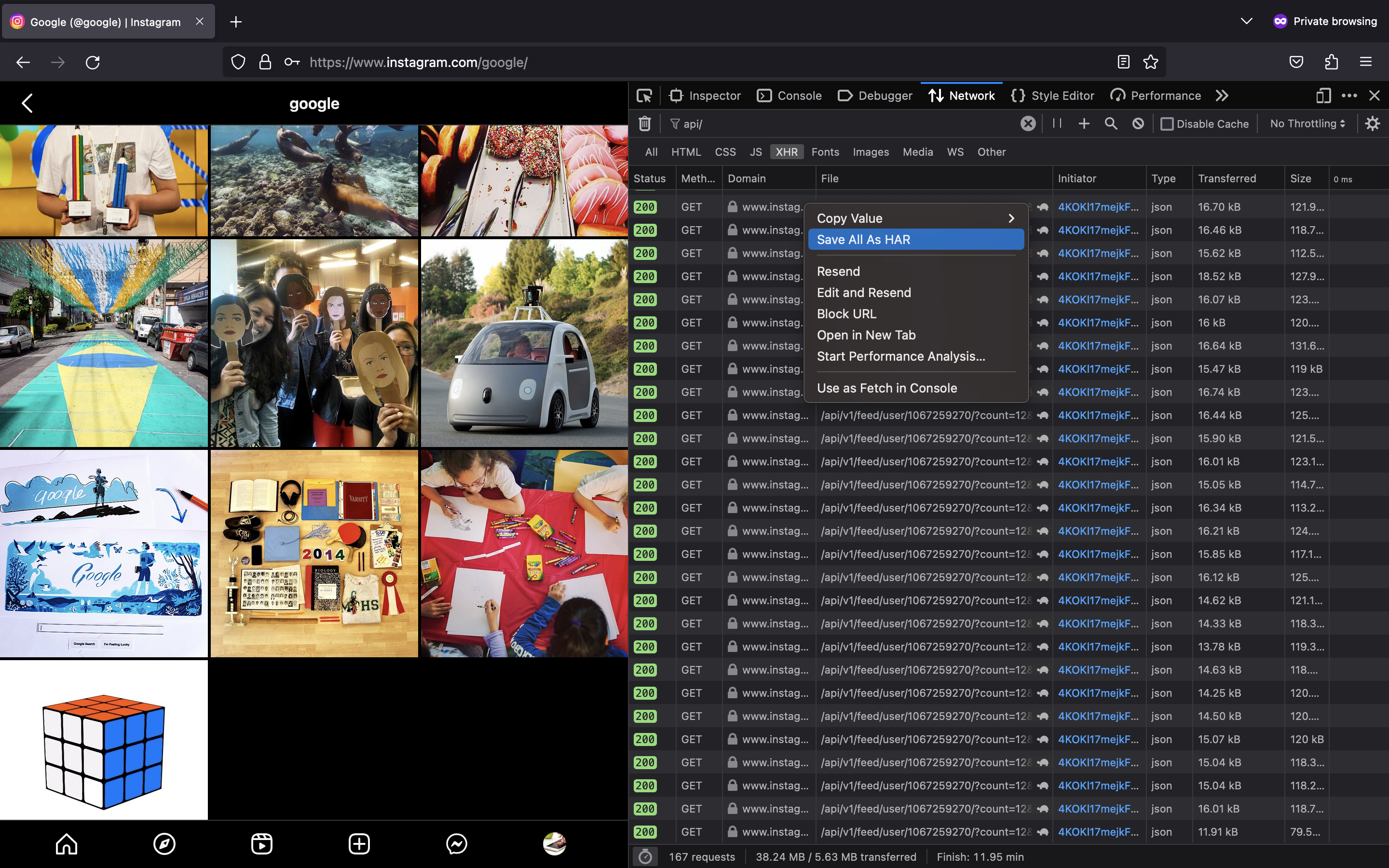Open tracking protection shield icon
This screenshot has width=1389, height=868.
(x=238, y=62)
